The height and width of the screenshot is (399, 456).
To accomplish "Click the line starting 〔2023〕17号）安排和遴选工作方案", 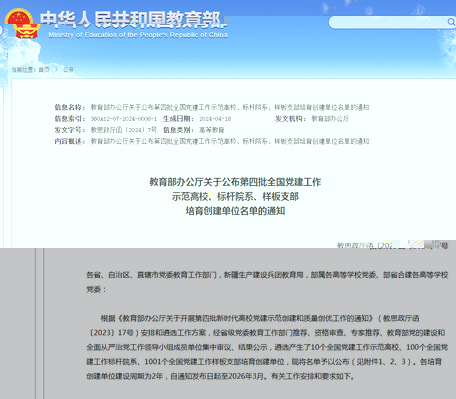I will [x=266, y=333].
